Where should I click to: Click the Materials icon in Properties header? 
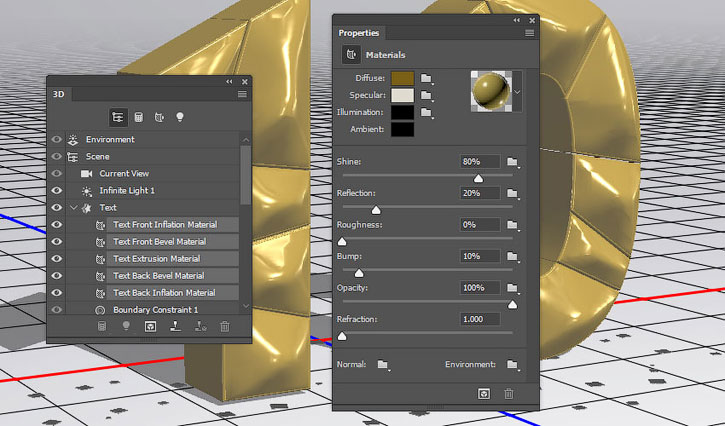coord(351,55)
